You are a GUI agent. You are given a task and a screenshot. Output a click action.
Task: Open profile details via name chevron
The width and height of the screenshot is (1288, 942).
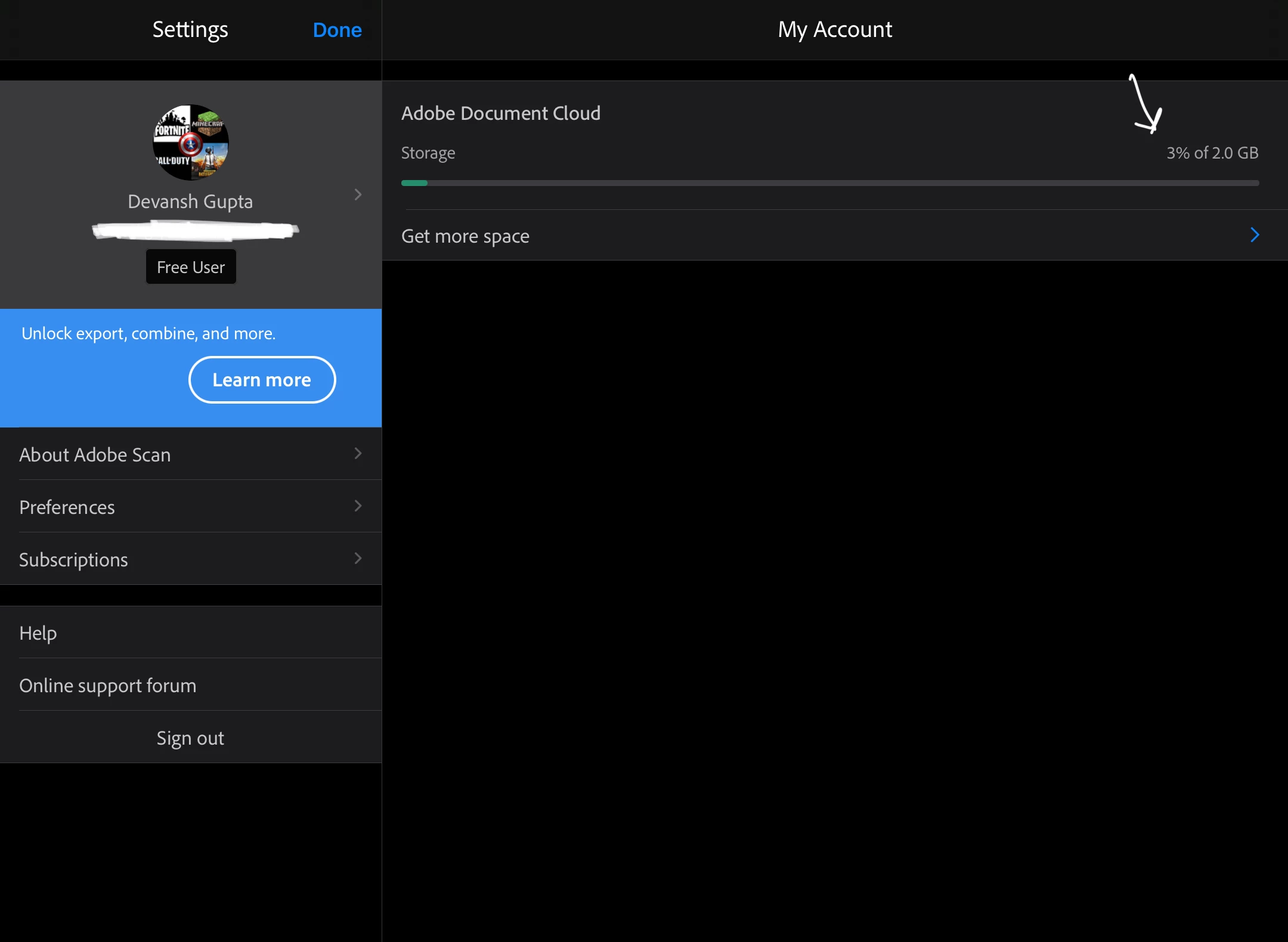coord(358,195)
